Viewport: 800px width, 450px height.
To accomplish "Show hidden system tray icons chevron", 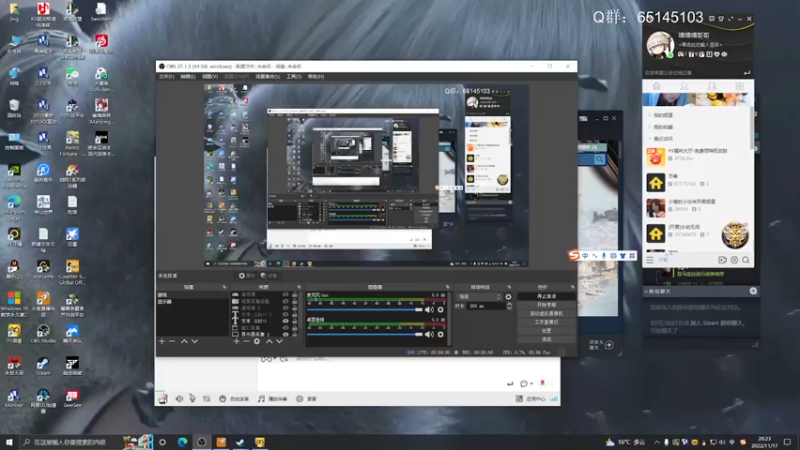I will (657, 442).
